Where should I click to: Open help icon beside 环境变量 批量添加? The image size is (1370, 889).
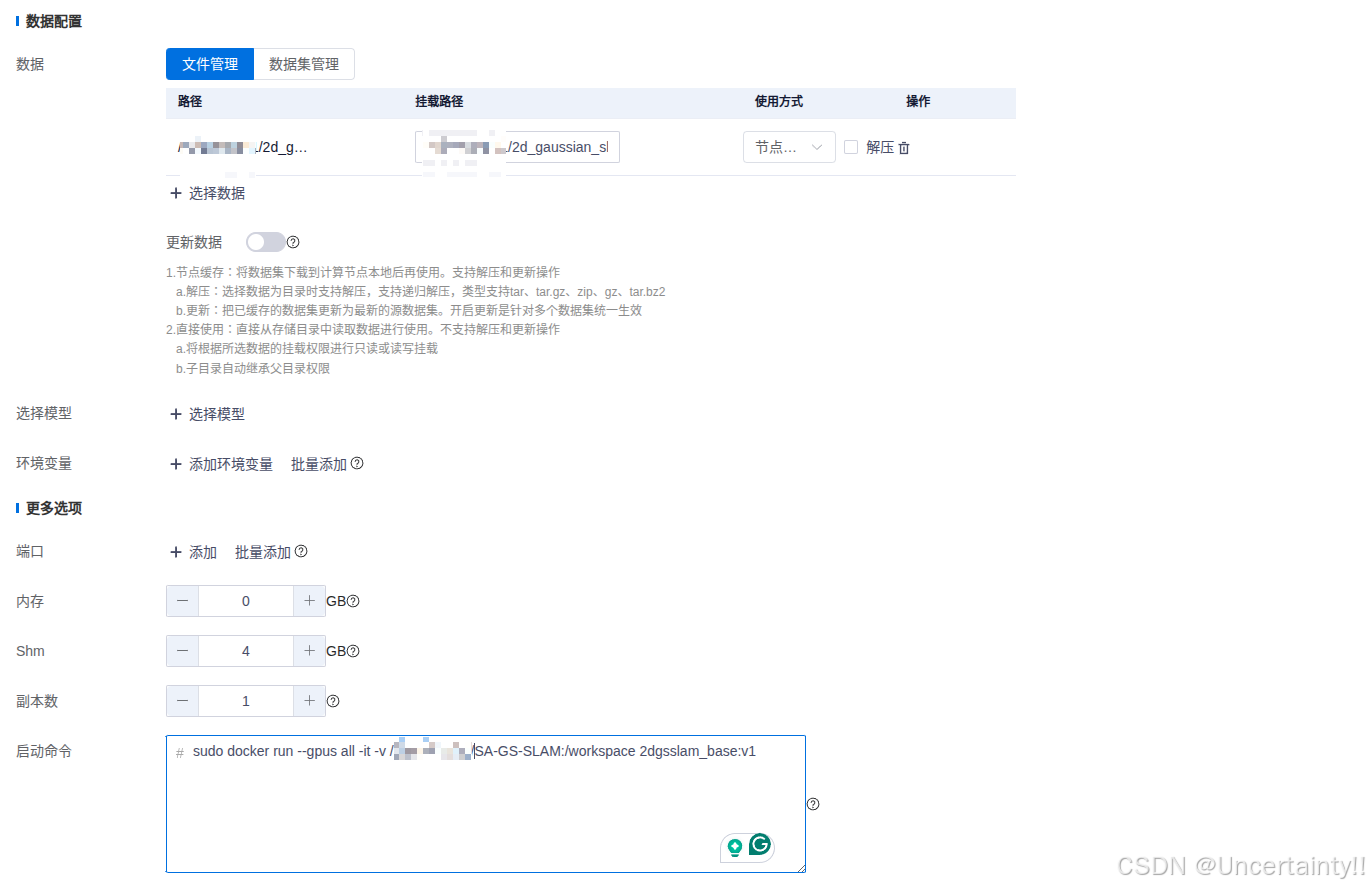tap(357, 464)
